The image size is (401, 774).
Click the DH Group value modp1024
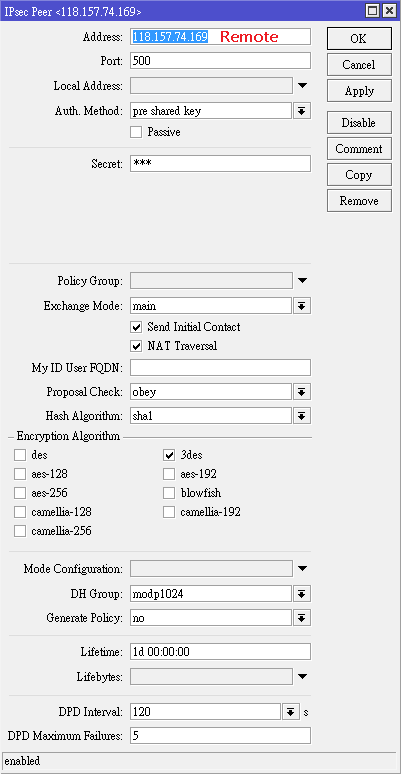tap(211, 594)
